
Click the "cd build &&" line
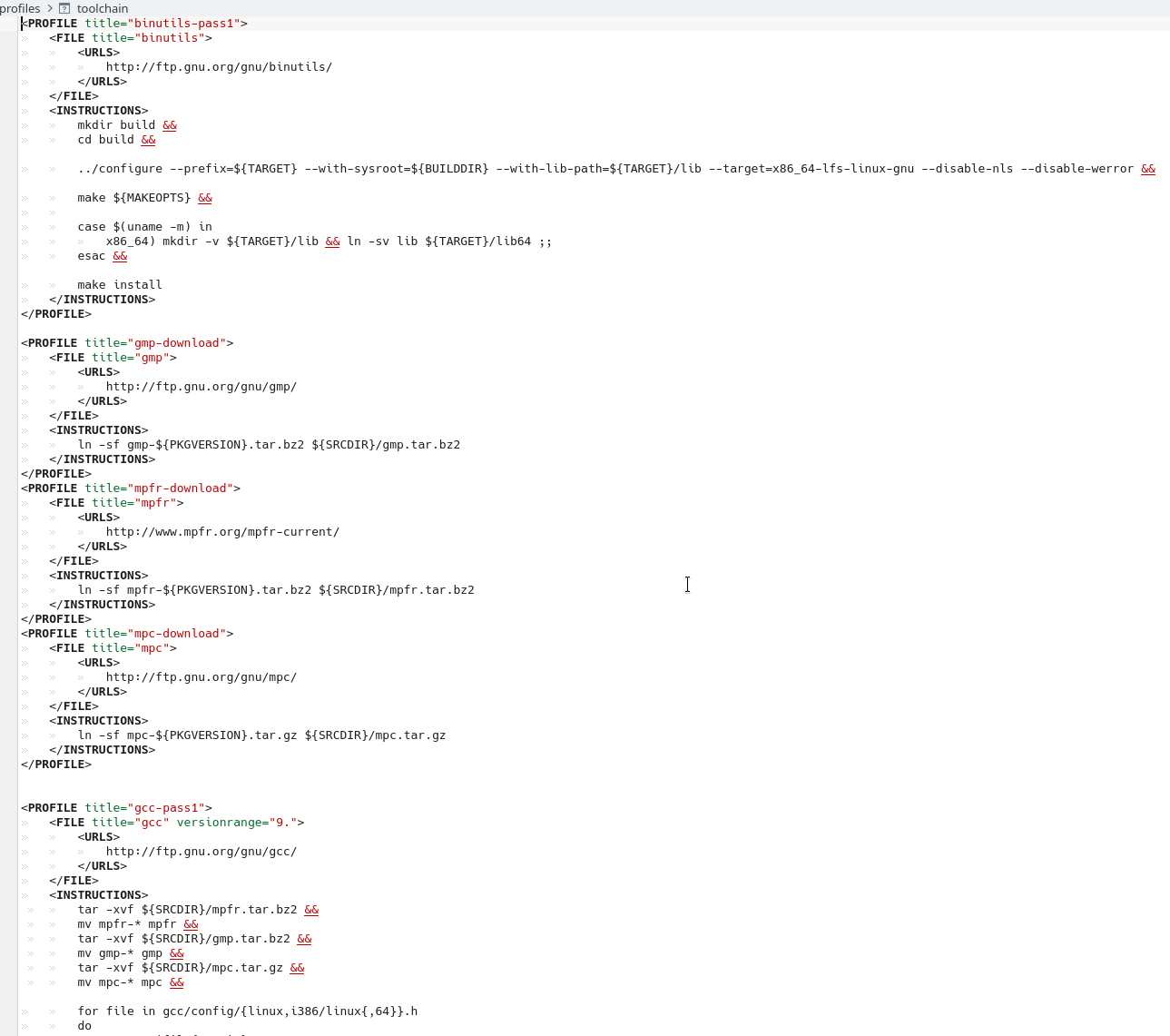pos(116,140)
